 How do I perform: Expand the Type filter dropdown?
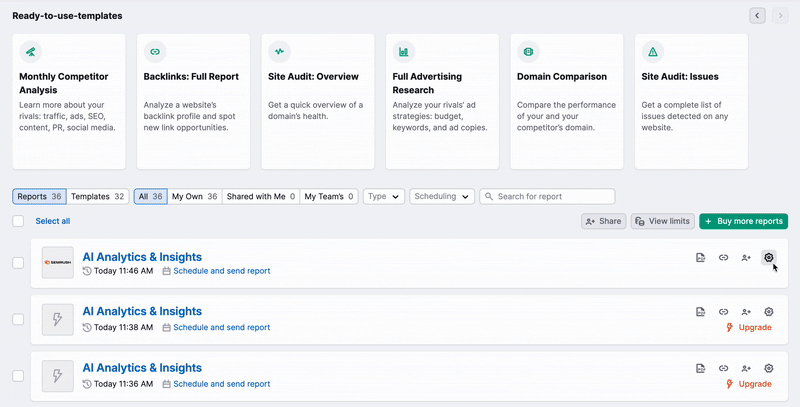[x=384, y=197]
